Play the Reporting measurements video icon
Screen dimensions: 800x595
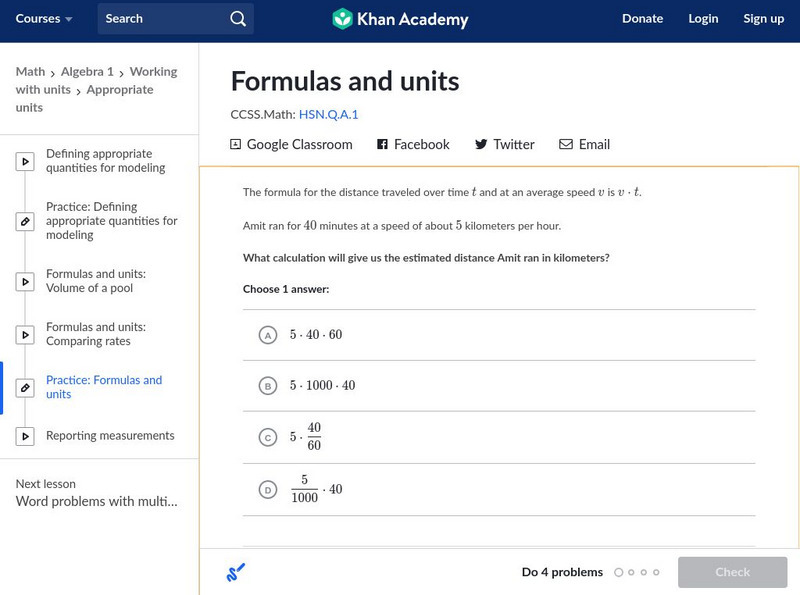(x=24, y=436)
